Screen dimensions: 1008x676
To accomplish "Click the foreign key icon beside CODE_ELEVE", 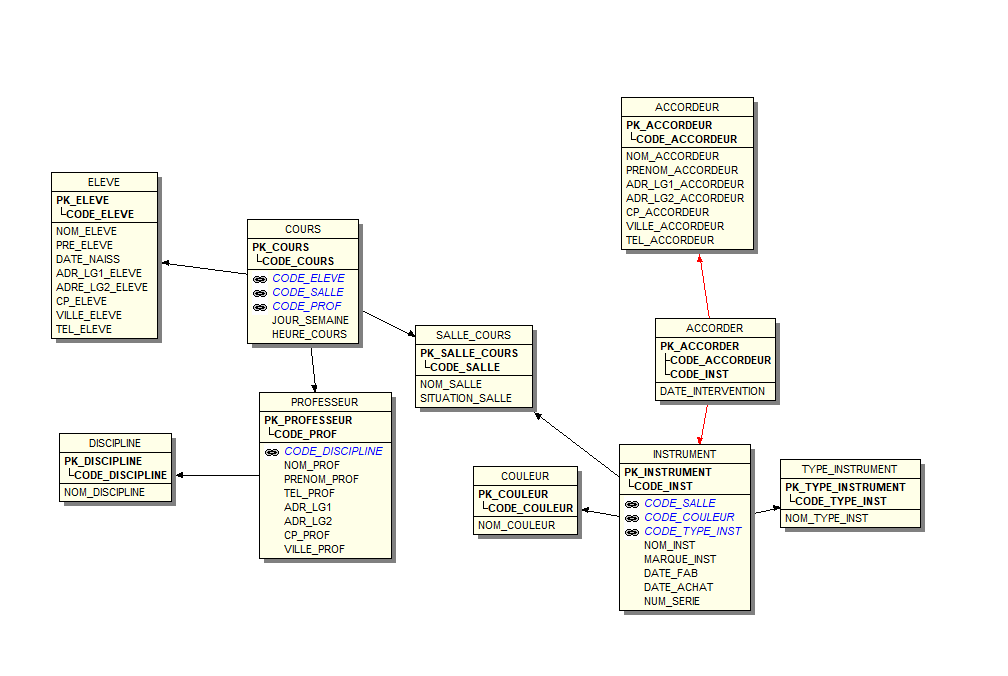I will (x=259, y=278).
